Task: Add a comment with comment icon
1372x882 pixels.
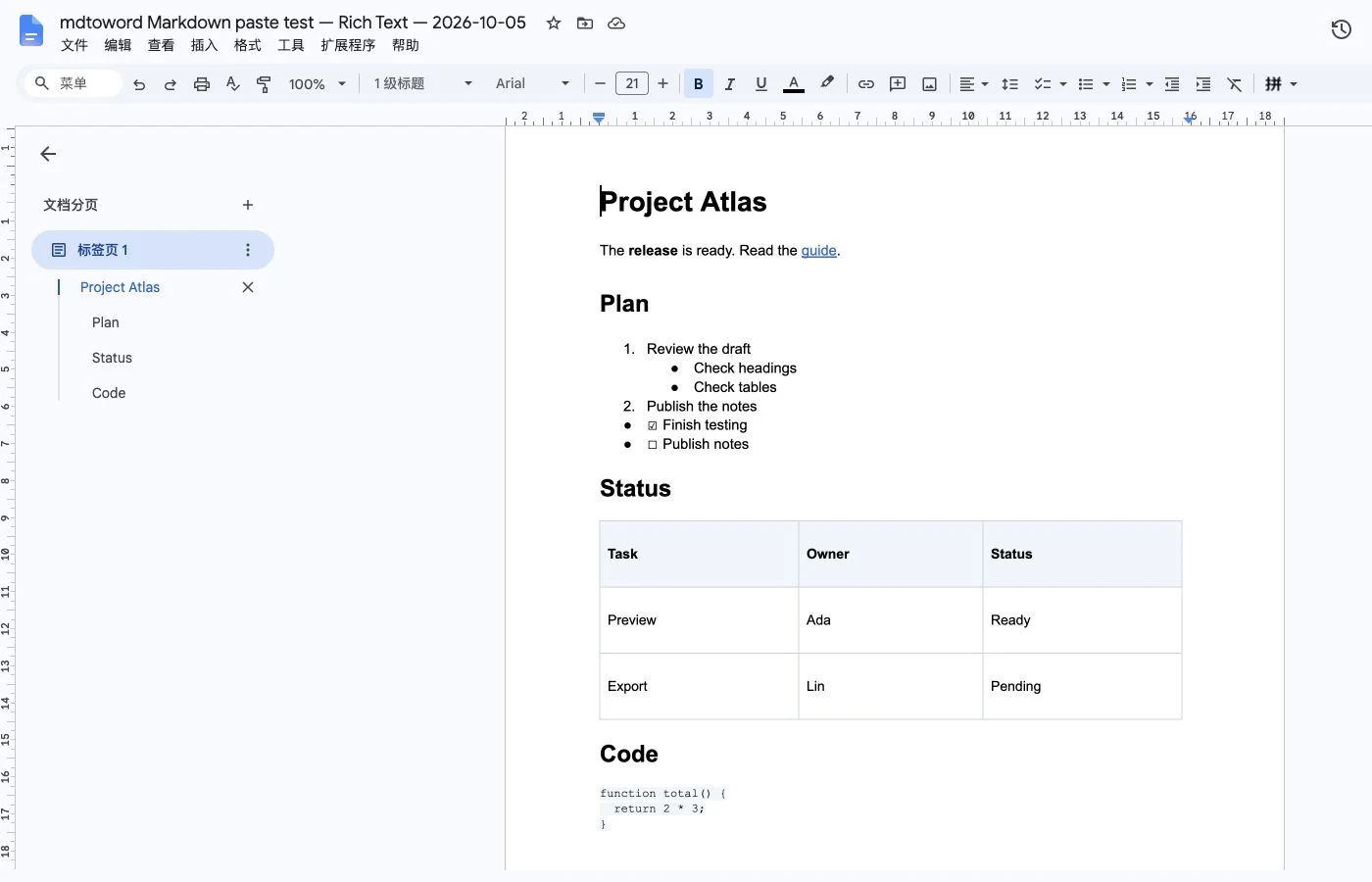Action: [898, 84]
